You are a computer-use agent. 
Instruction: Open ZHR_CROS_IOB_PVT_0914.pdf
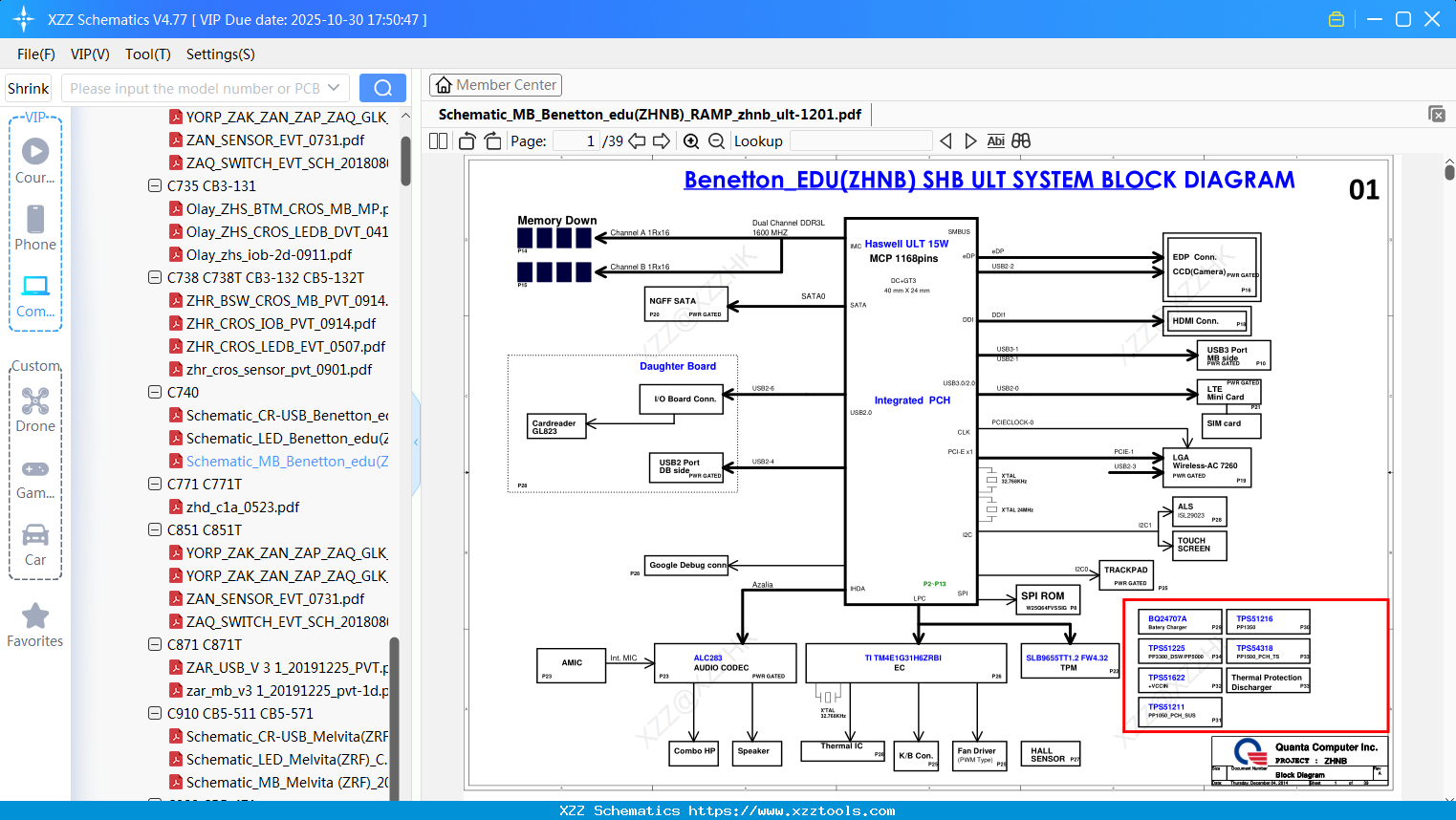281,323
